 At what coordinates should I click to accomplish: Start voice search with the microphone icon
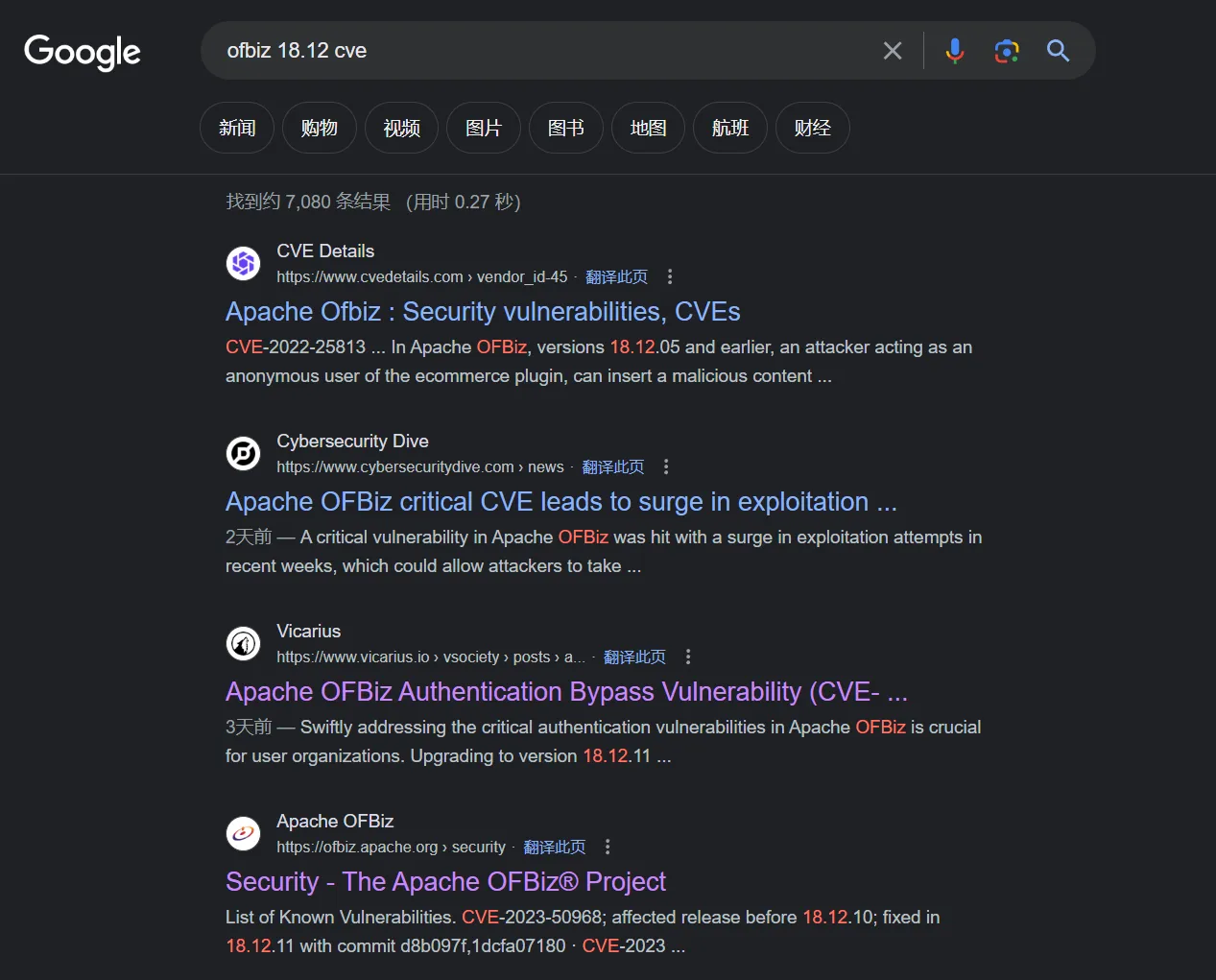click(954, 51)
